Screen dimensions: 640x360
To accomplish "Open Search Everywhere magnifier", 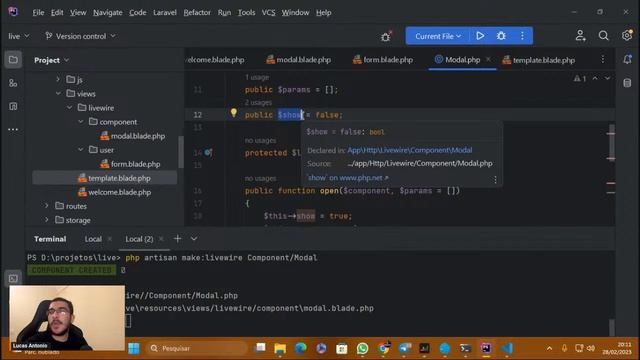I will click(x=603, y=36).
